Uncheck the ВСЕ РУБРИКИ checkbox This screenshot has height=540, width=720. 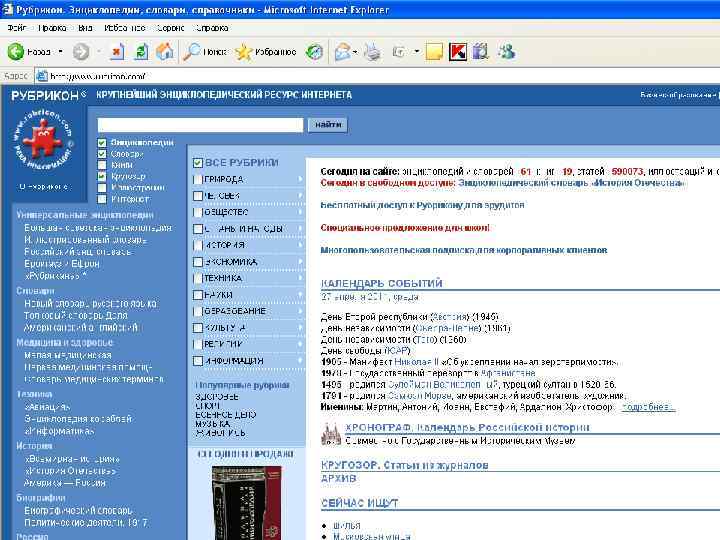click(x=198, y=163)
